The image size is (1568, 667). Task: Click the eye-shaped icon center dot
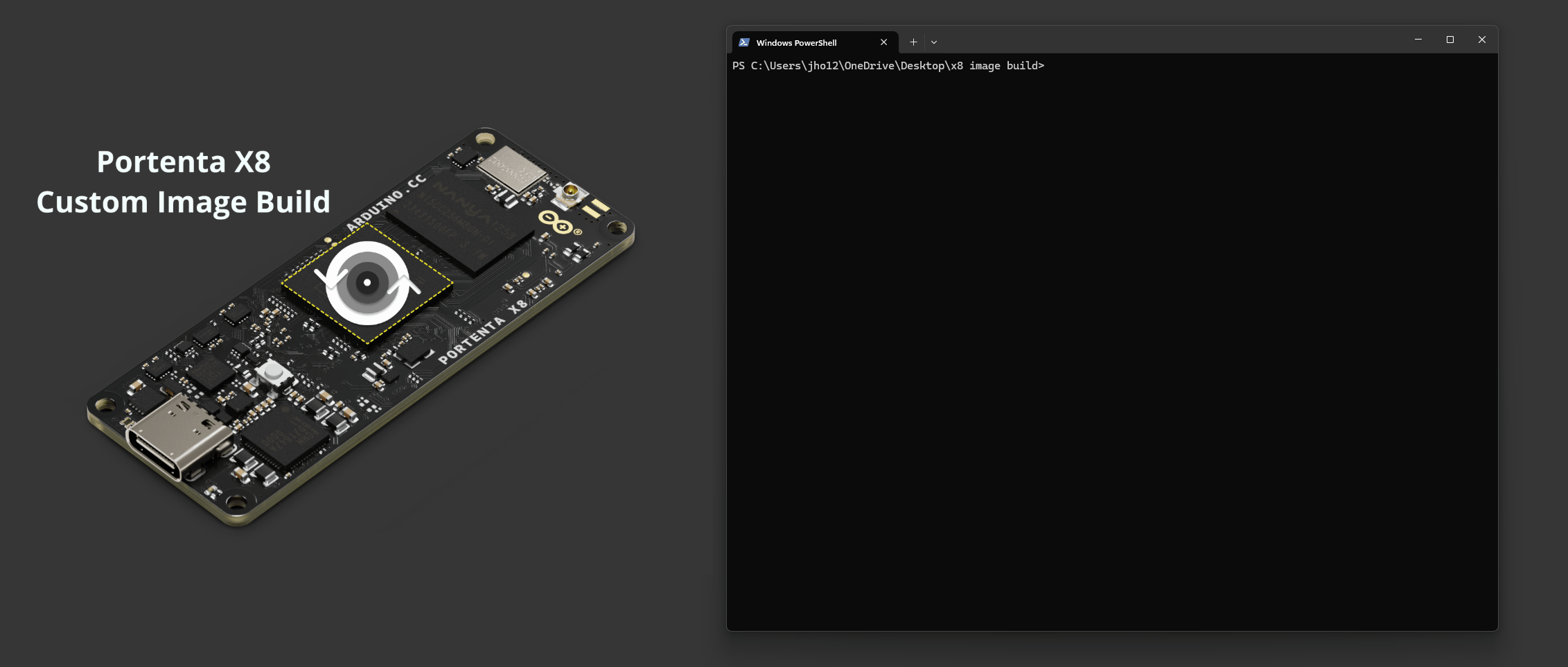tap(367, 283)
